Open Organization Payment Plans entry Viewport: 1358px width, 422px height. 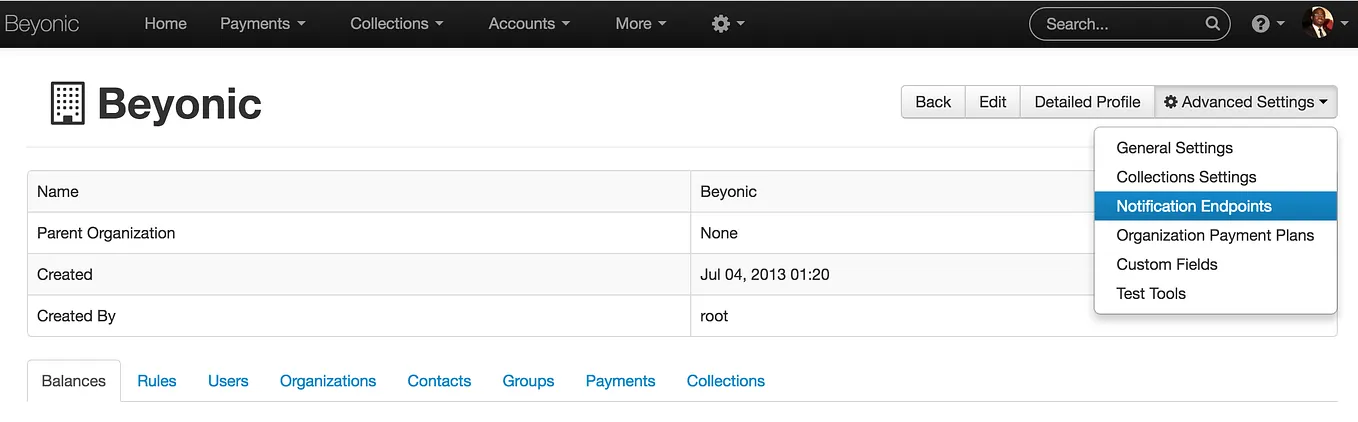pyautogui.click(x=1215, y=235)
